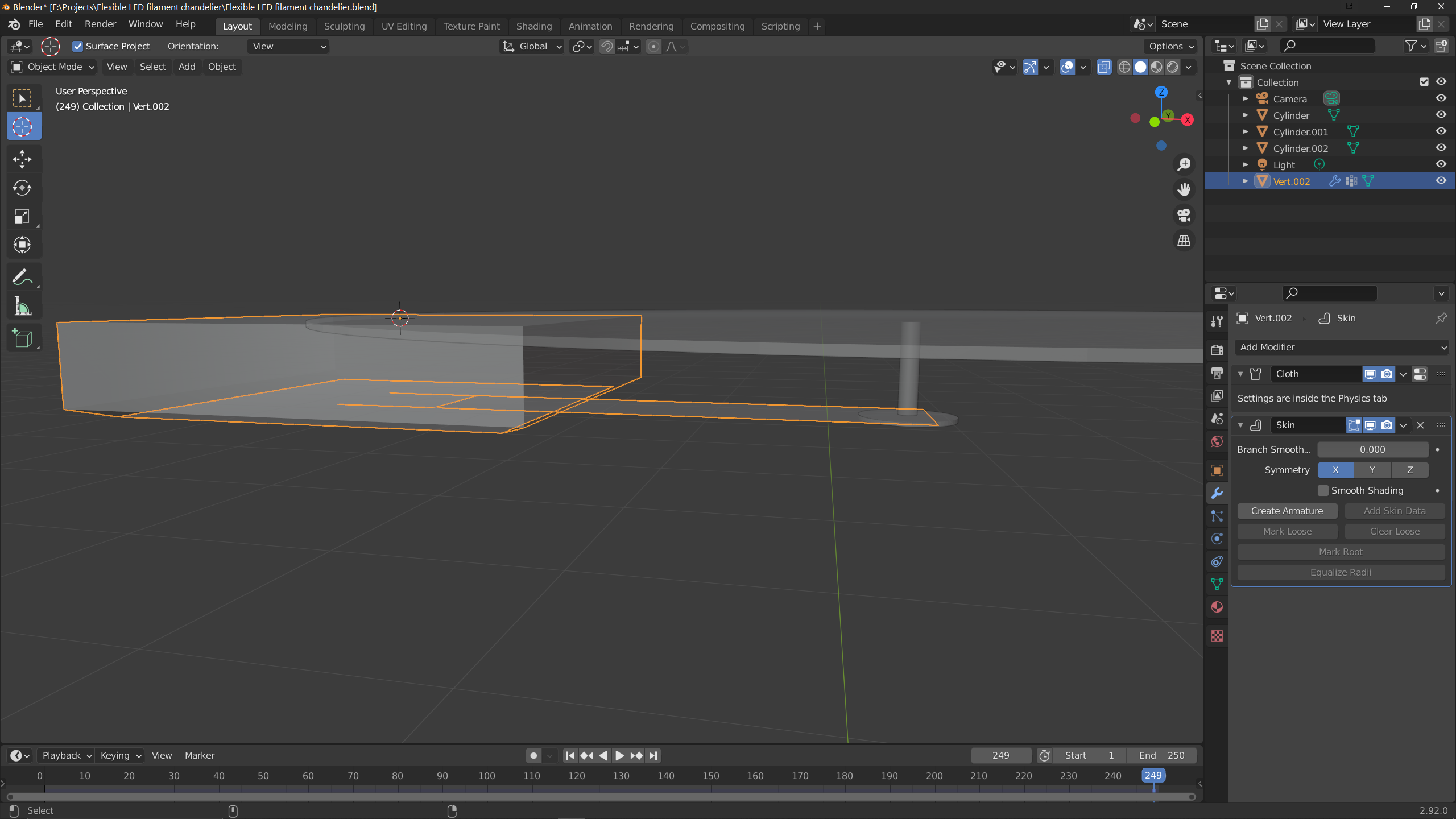This screenshot has width=1456, height=819.
Task: Toggle Skin symmetry Y axis
Action: [1372, 470]
